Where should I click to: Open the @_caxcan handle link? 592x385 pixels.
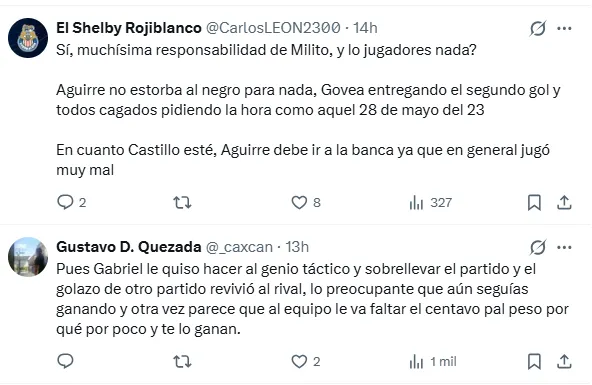coord(239,247)
